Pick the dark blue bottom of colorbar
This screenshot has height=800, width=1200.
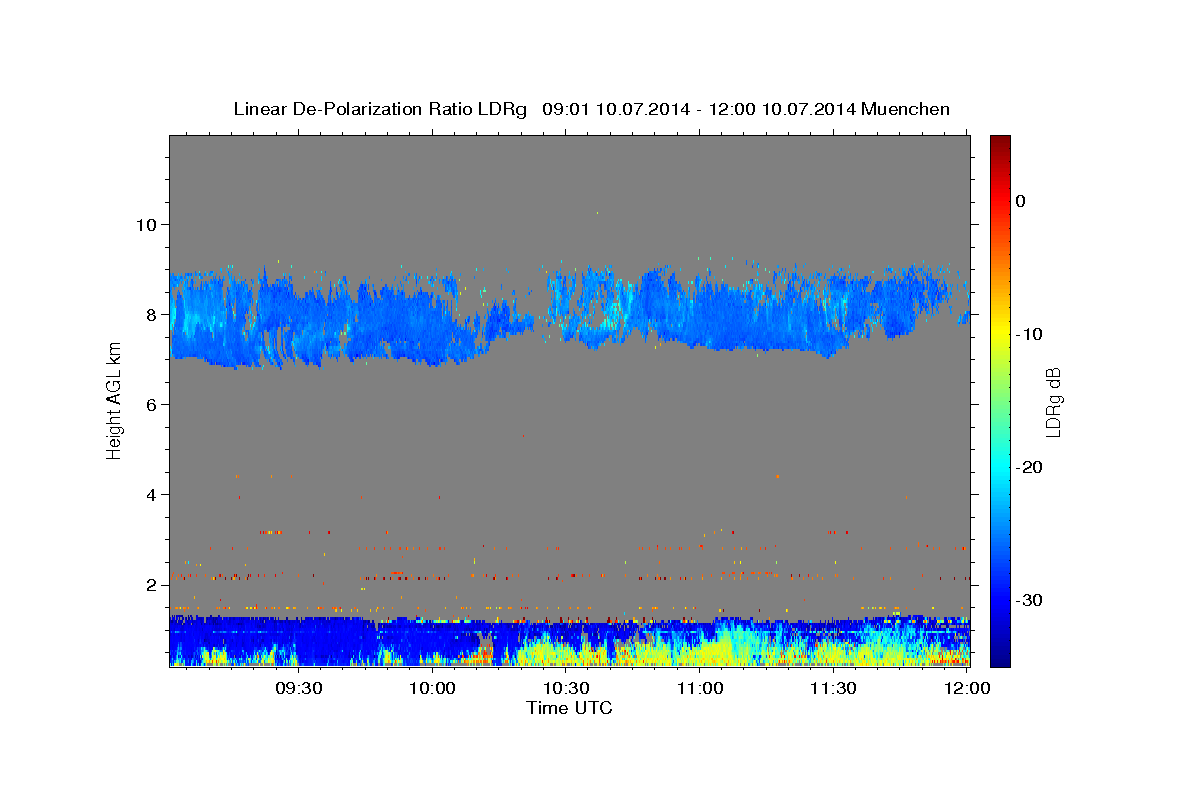coord(1000,658)
